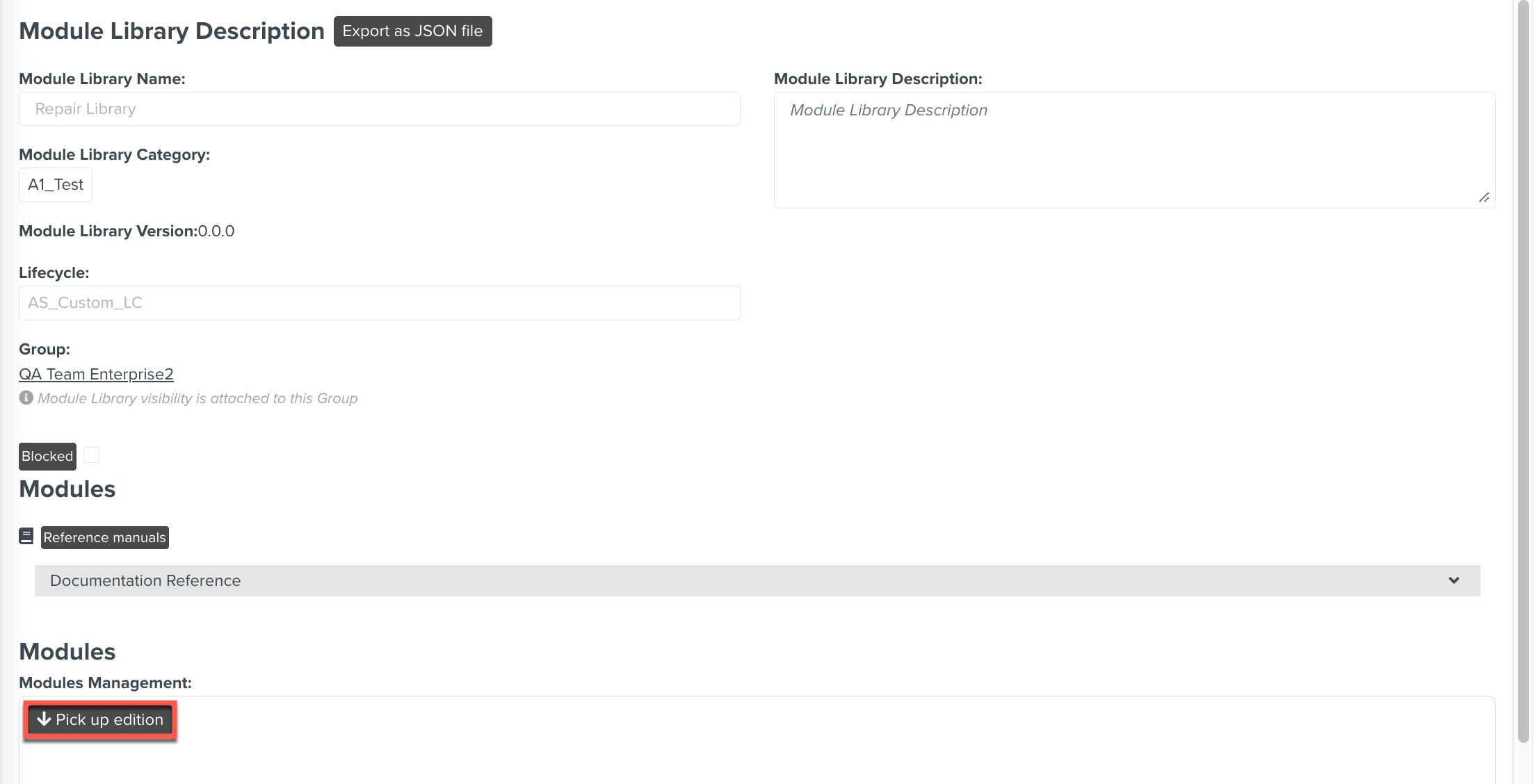Open the QA Team Enterprise2 group link
The width and height of the screenshot is (1534, 784).
click(x=96, y=374)
